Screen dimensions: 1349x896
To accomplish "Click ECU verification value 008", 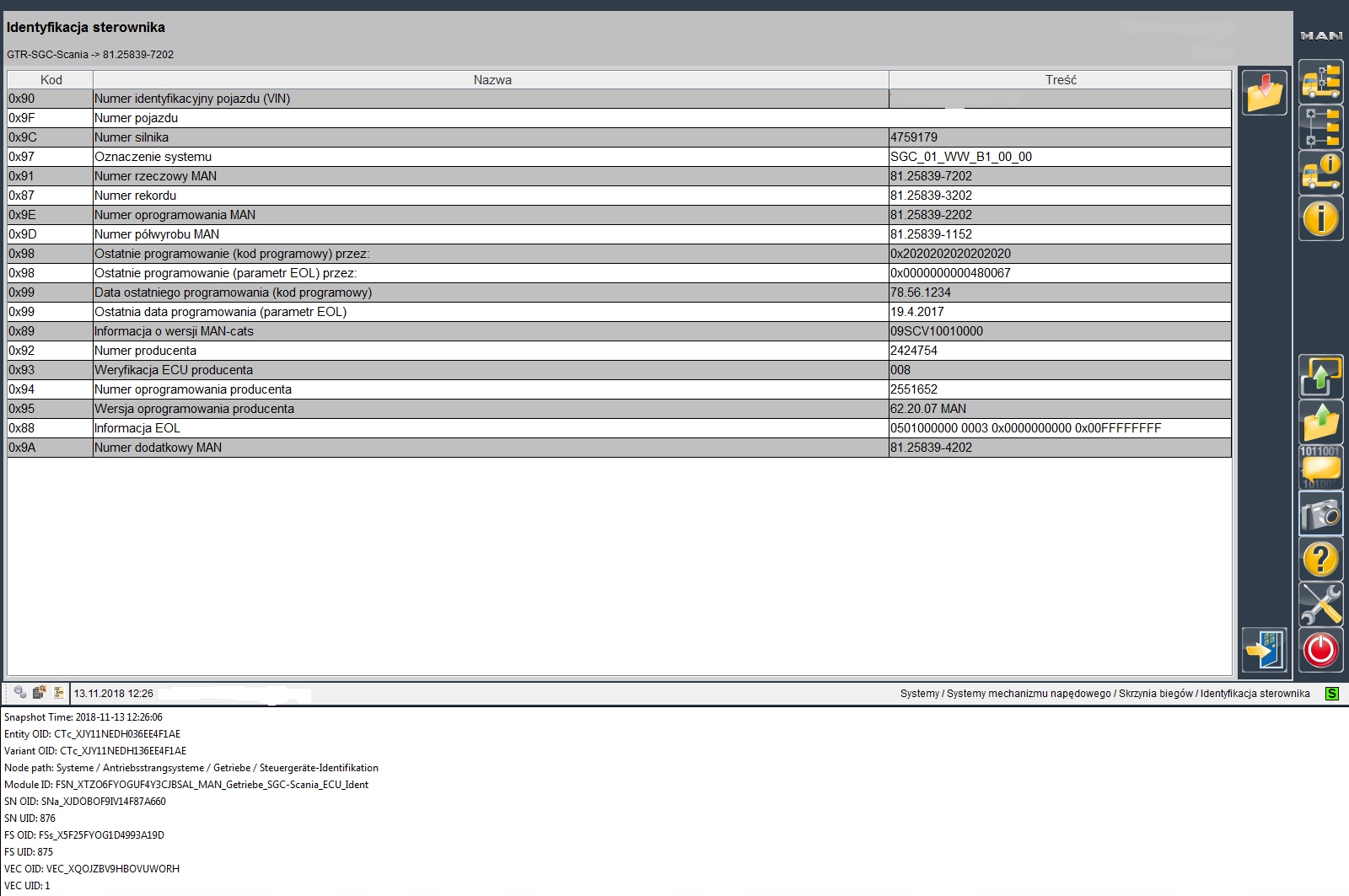I will coord(900,370).
